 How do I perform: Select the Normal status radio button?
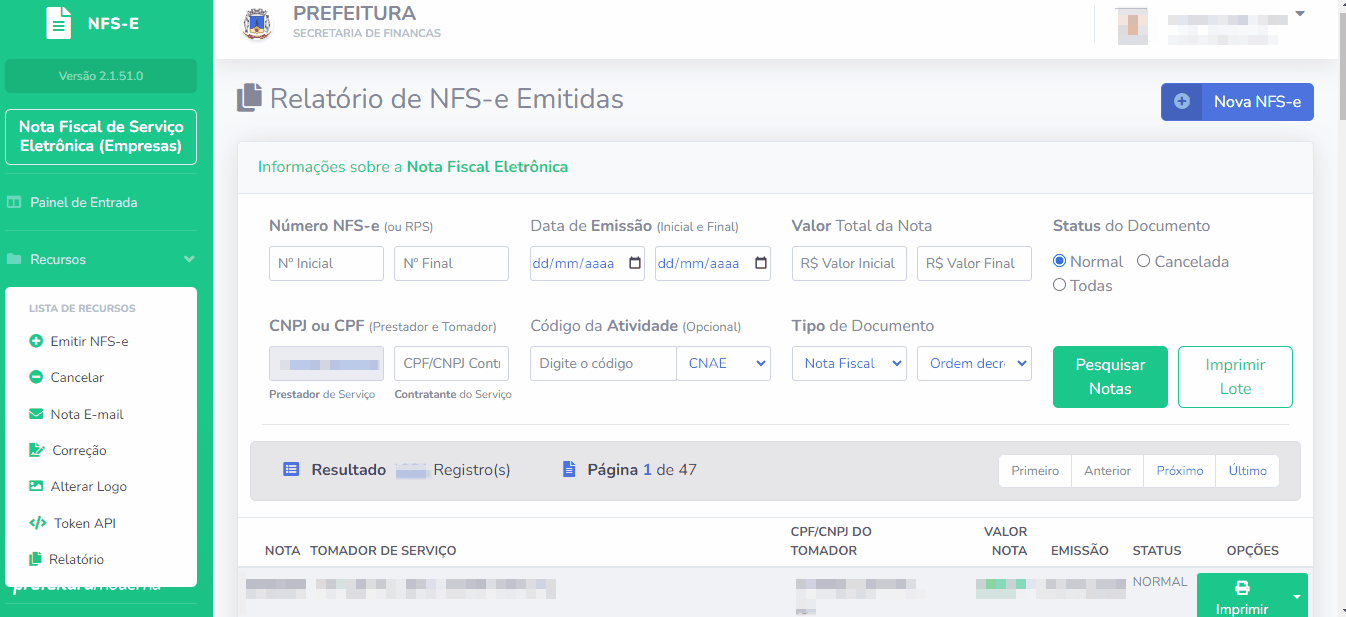click(1060, 261)
